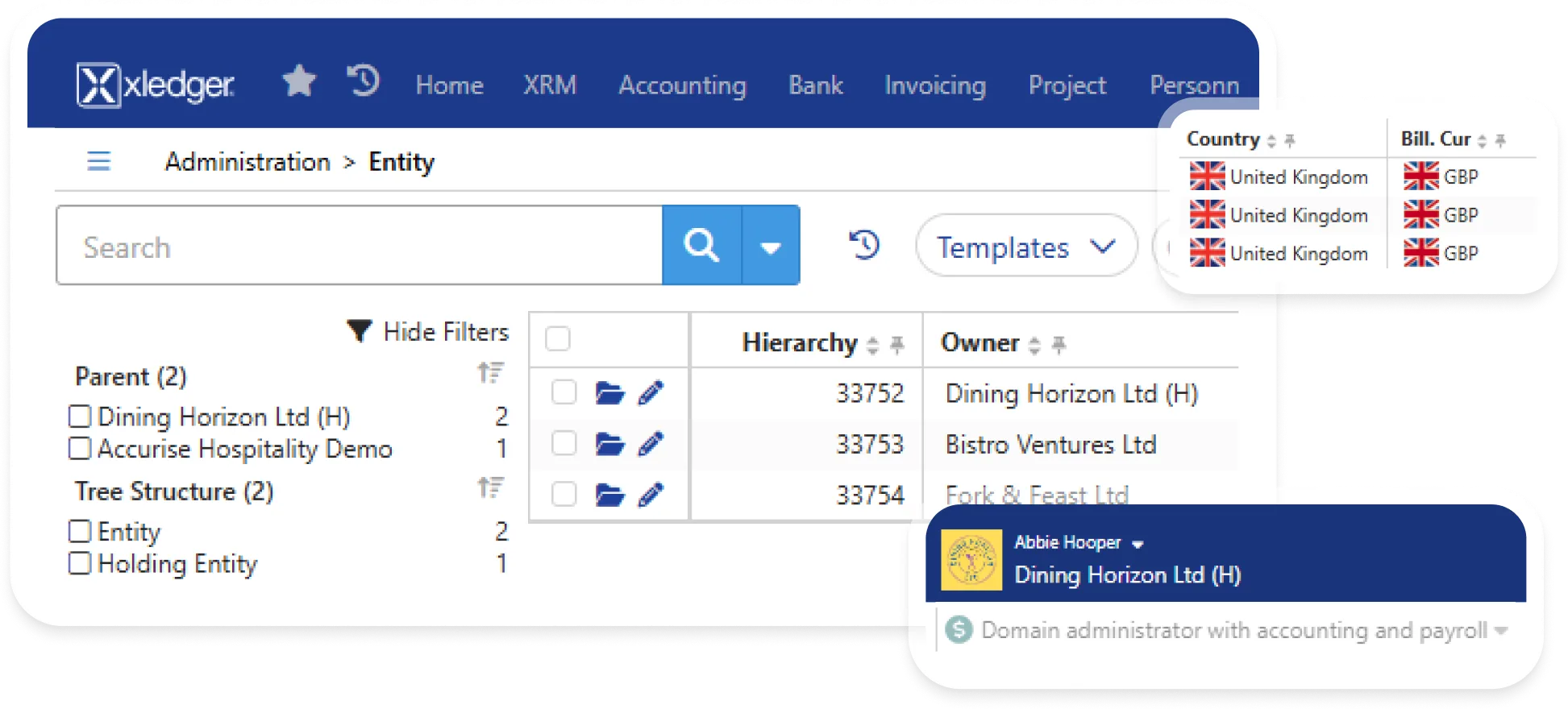Click into the Search input field

(360, 245)
